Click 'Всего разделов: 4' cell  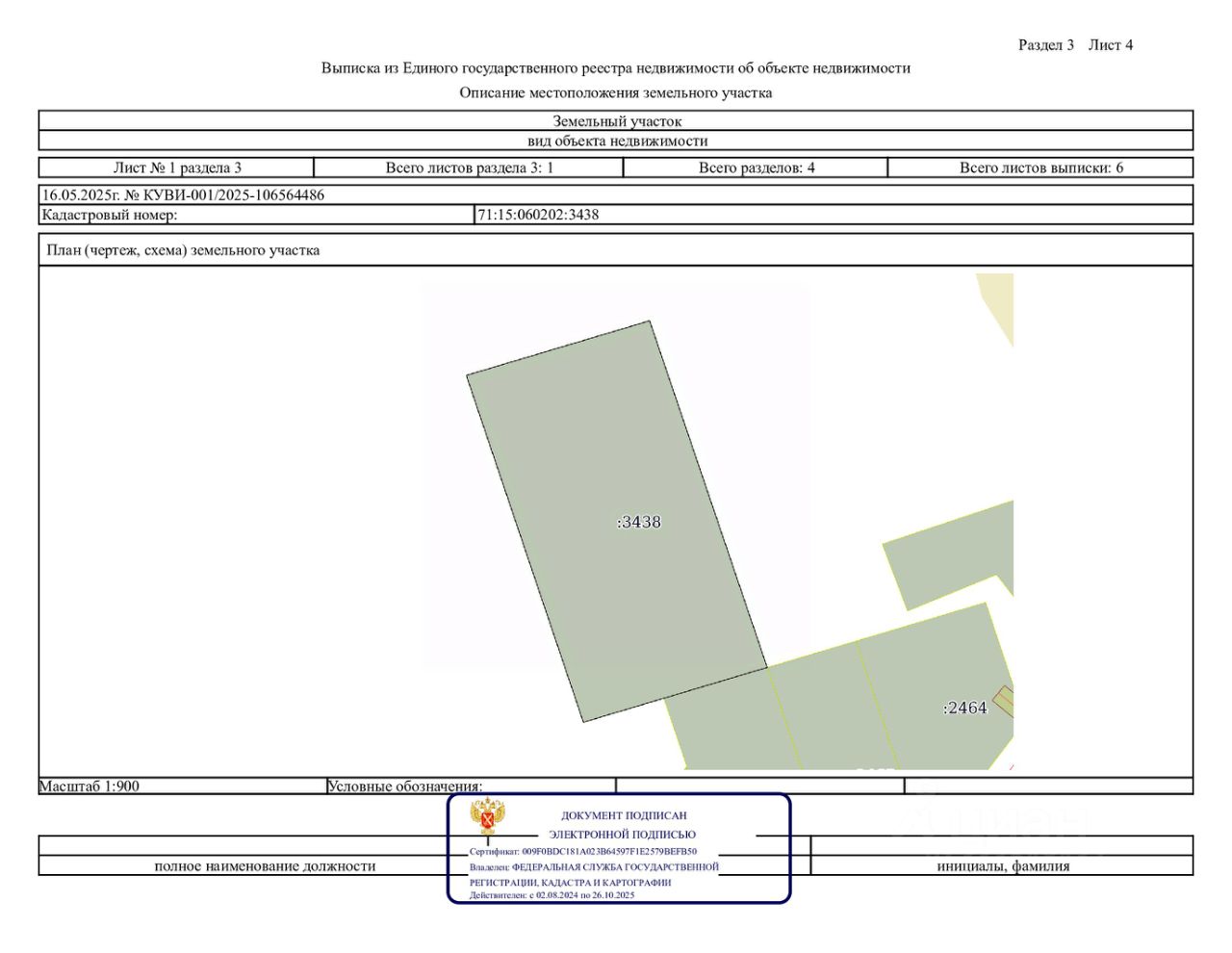(x=756, y=167)
